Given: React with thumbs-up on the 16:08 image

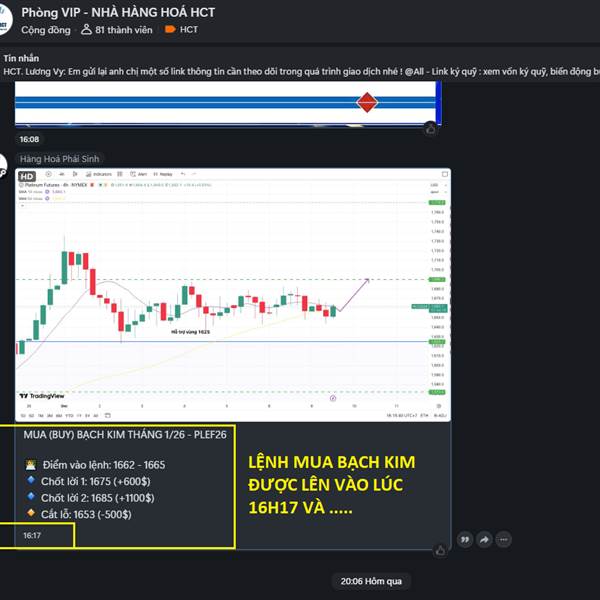Looking at the screenshot, I should (x=431, y=129).
